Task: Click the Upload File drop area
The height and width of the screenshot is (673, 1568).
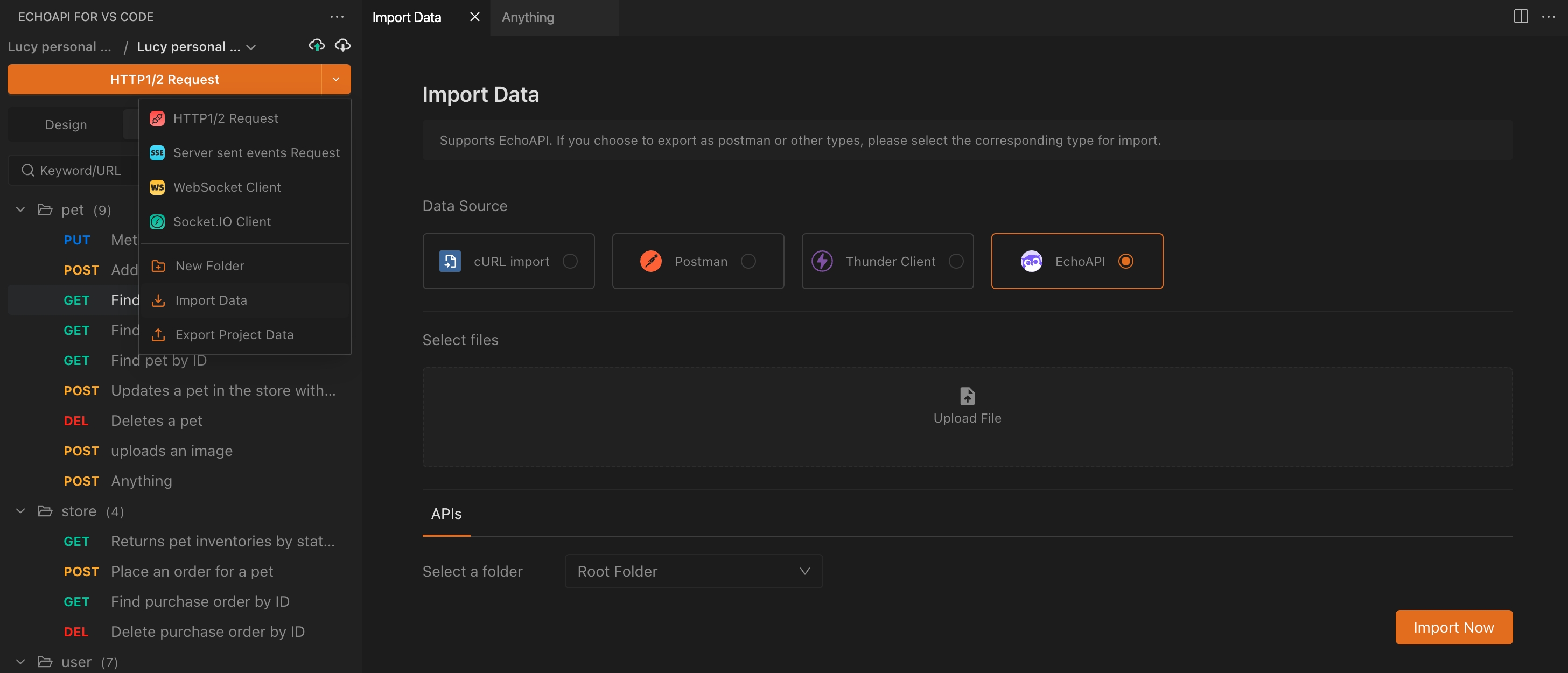Action: tap(967, 417)
